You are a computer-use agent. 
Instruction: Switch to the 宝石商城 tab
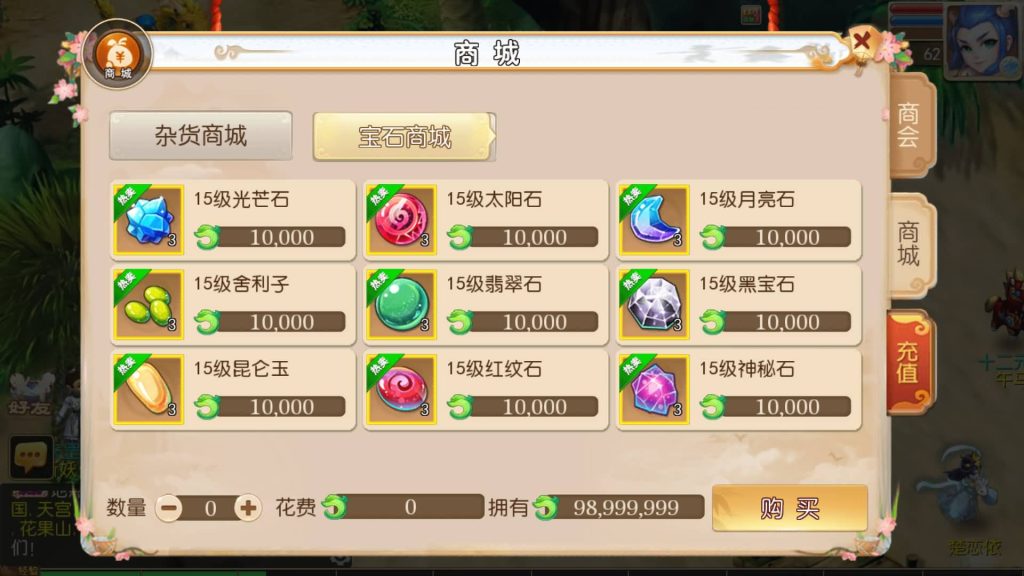(404, 136)
